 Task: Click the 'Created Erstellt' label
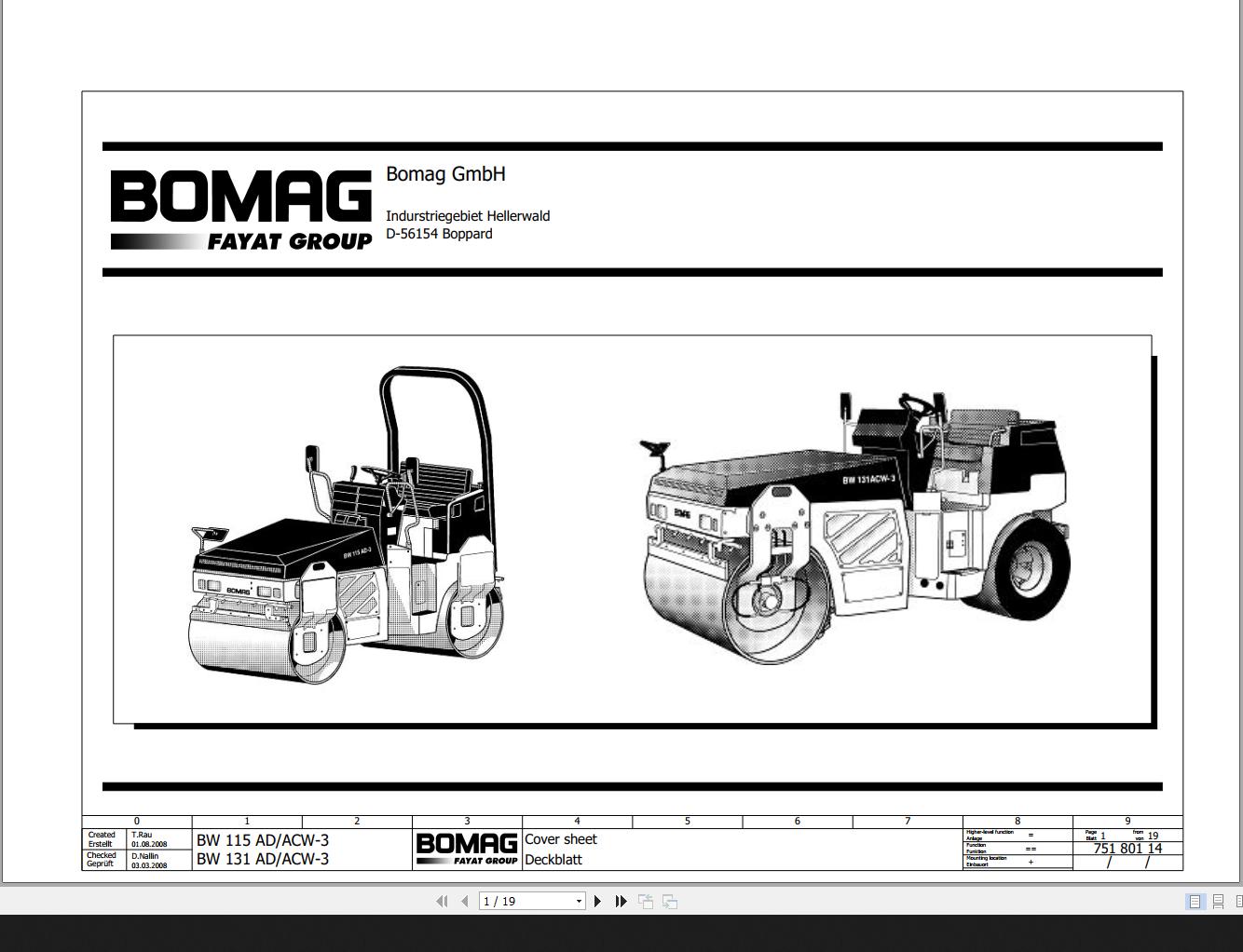point(101,839)
